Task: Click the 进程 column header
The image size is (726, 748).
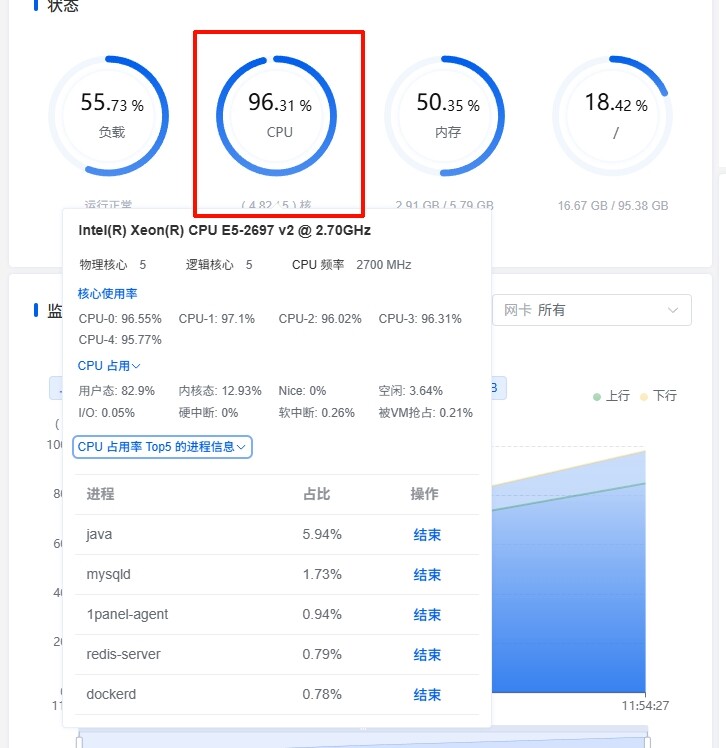Action: tap(100, 494)
